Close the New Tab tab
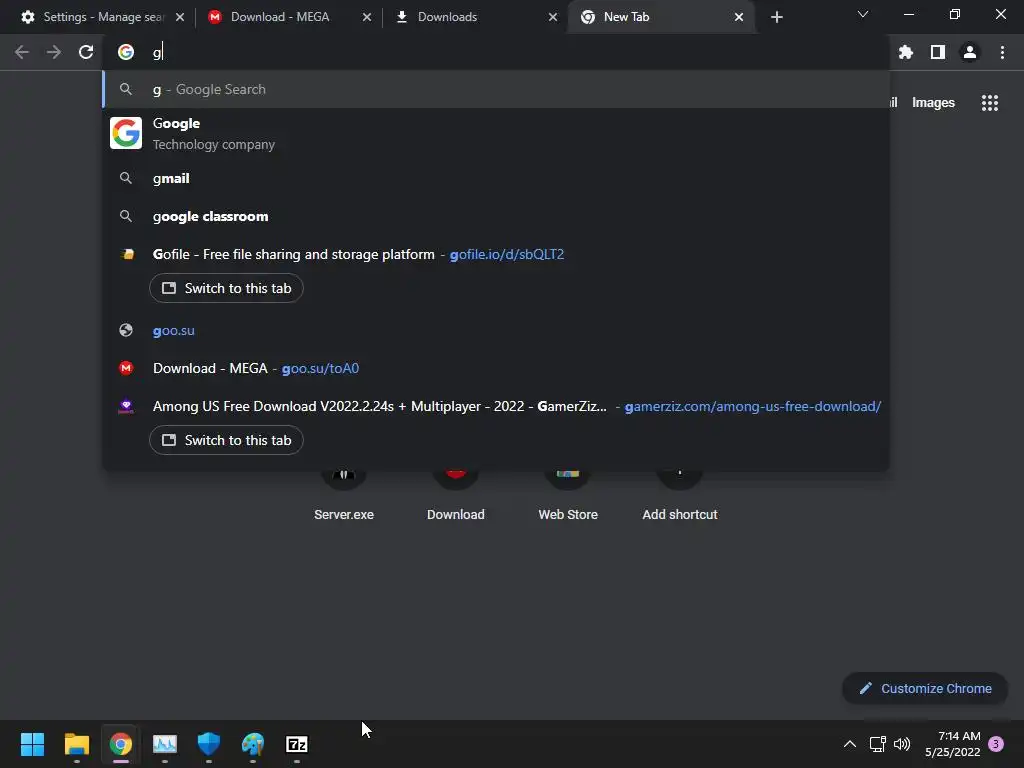The height and width of the screenshot is (768, 1024). (x=739, y=17)
